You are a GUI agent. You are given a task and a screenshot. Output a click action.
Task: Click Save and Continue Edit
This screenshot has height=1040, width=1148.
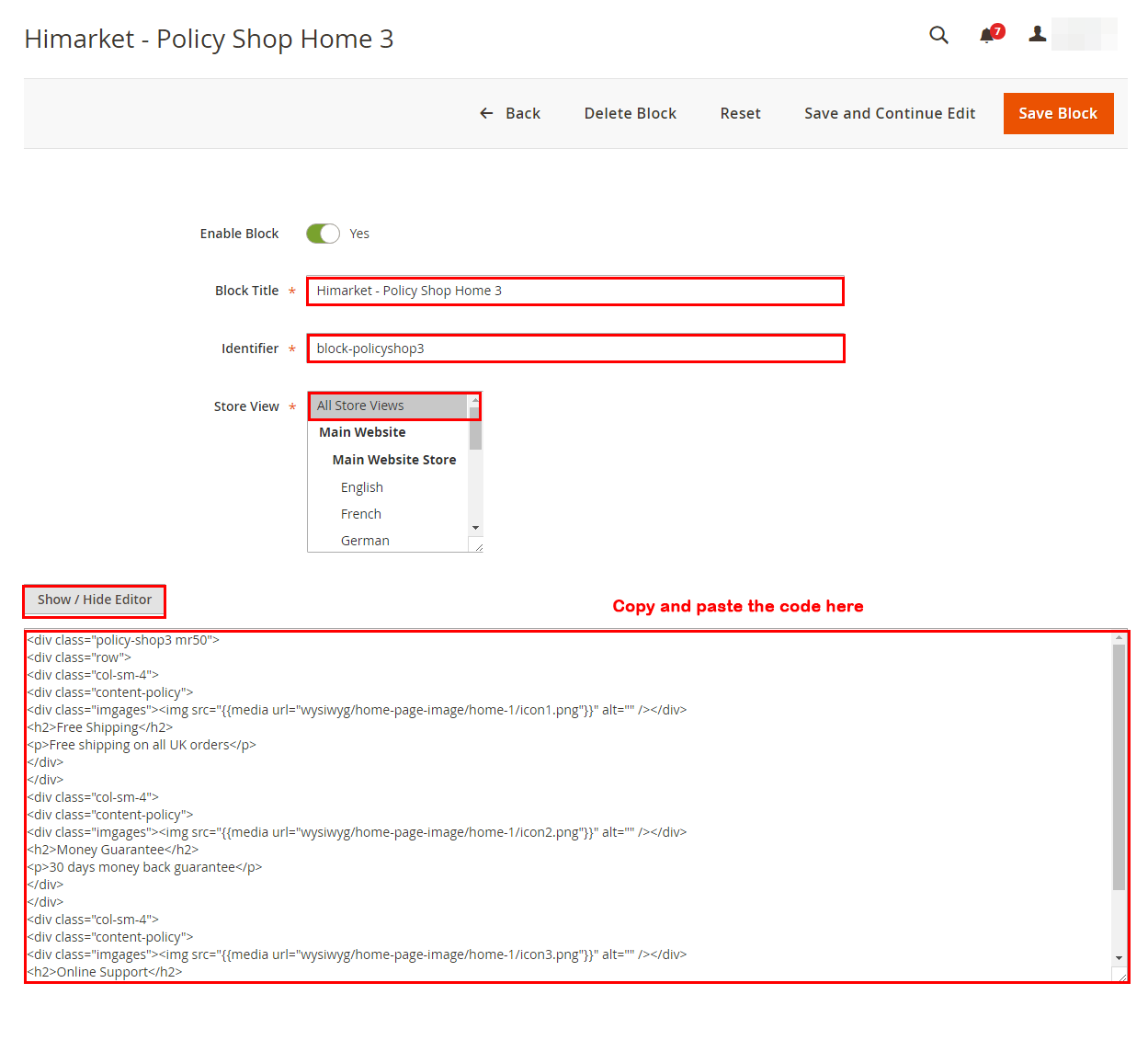890,113
